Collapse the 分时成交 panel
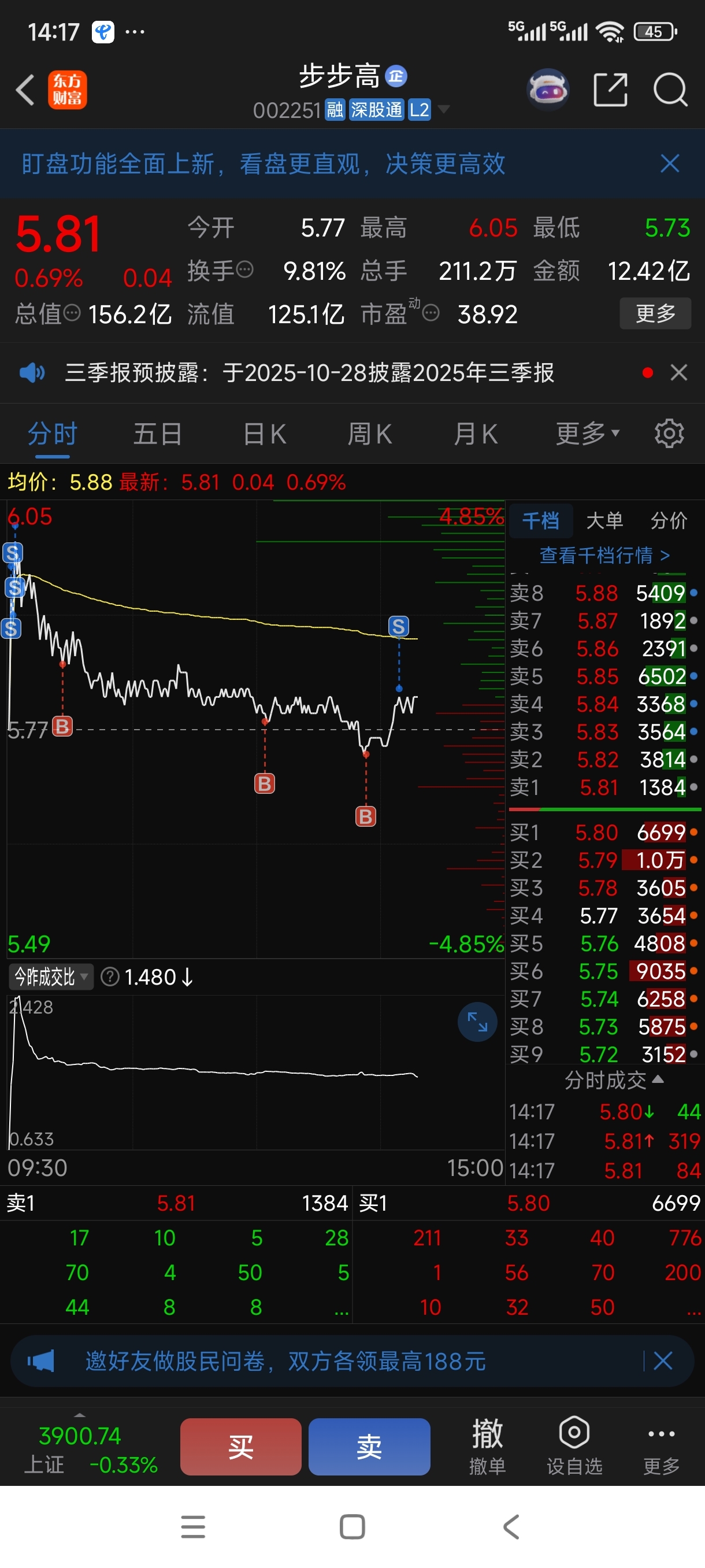705x1568 pixels. [x=613, y=1080]
